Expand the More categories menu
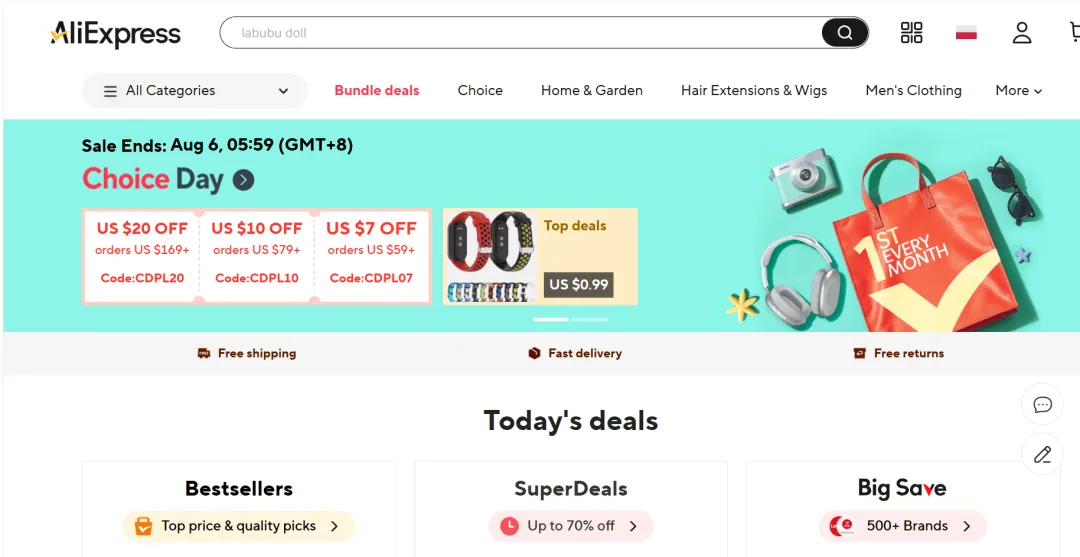The image size is (1080, 557). pyautogui.click(x=1018, y=91)
